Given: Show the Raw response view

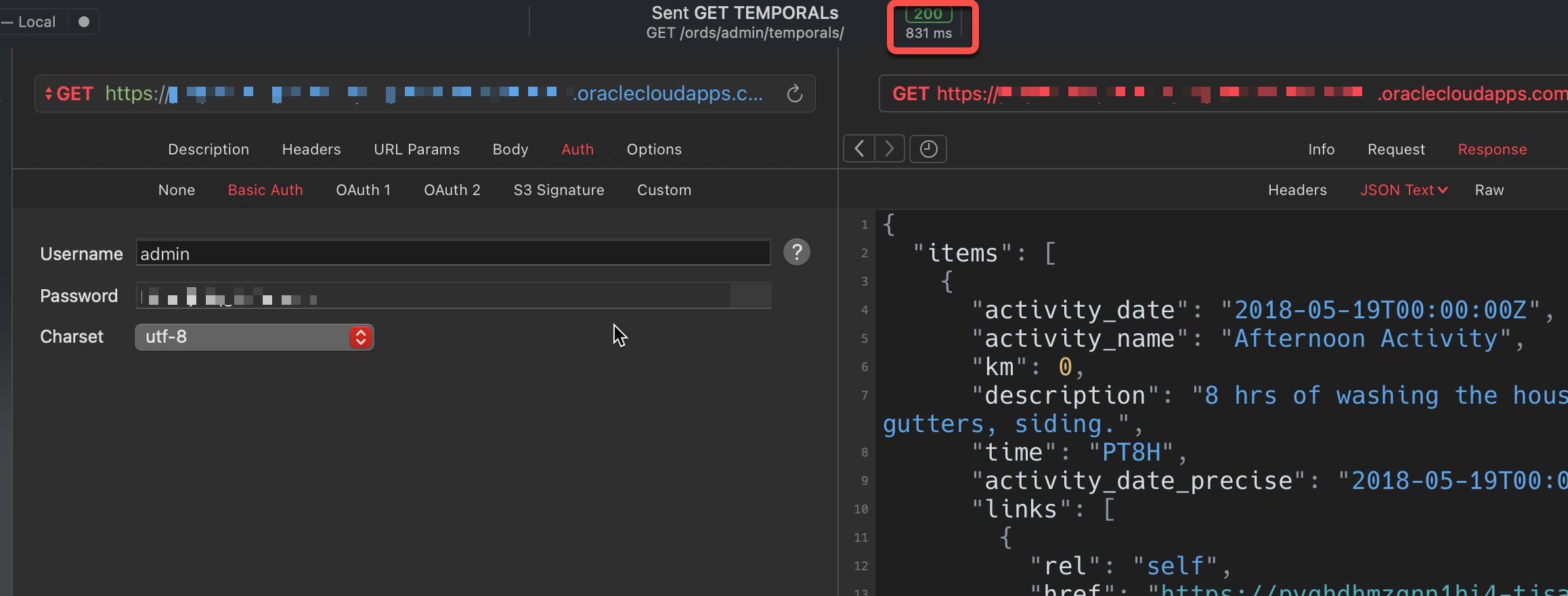Looking at the screenshot, I should pyautogui.click(x=1489, y=190).
